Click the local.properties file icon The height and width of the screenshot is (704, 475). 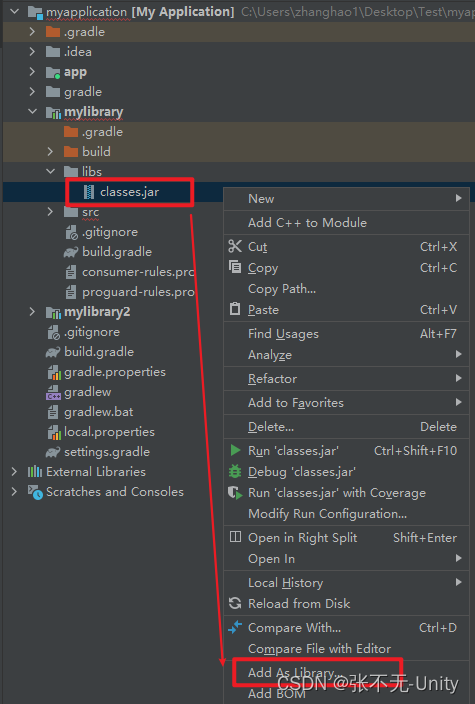point(54,432)
